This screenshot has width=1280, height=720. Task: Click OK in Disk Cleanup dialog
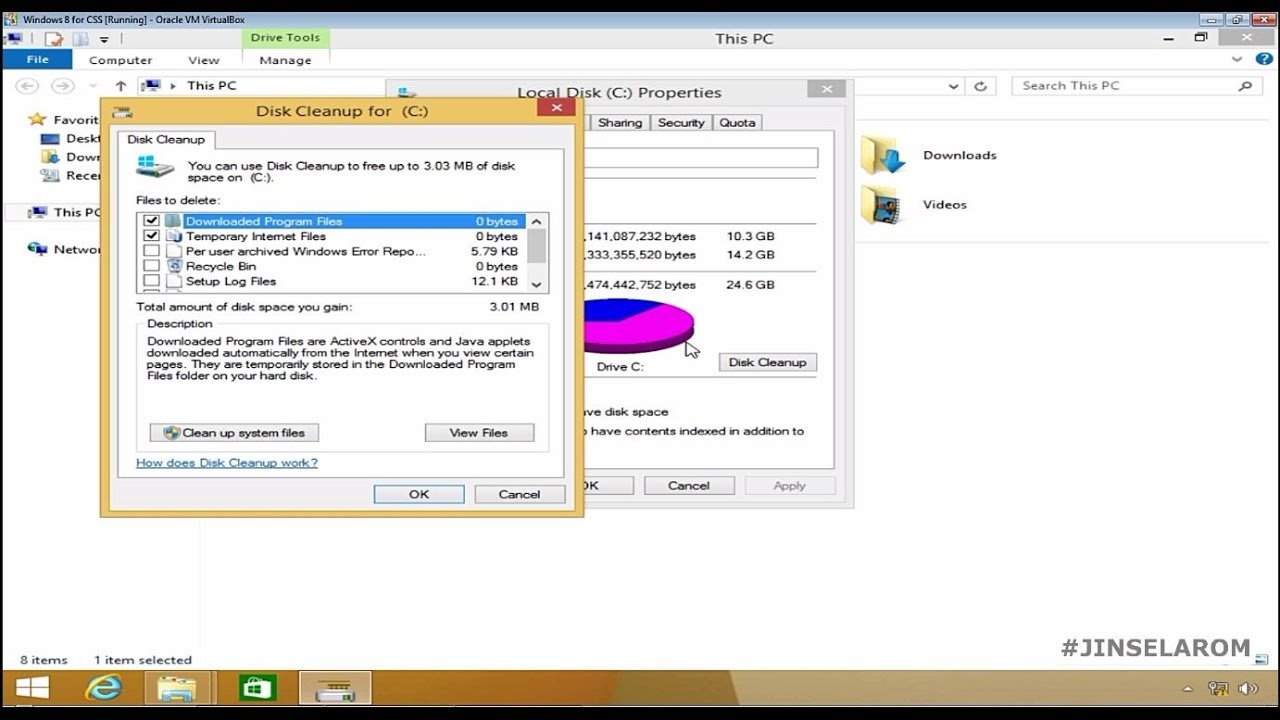pos(419,494)
